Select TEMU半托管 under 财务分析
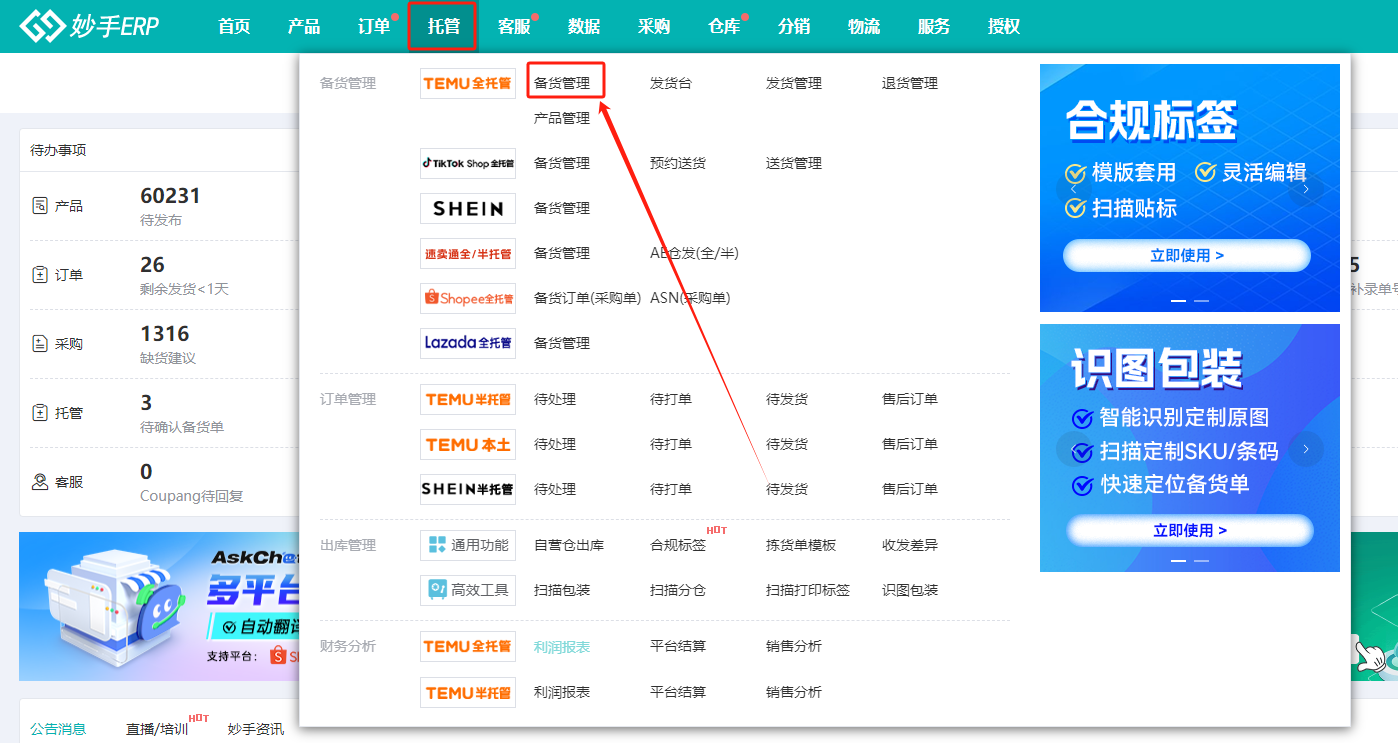Viewport: 1398px width, 743px height. (468, 692)
